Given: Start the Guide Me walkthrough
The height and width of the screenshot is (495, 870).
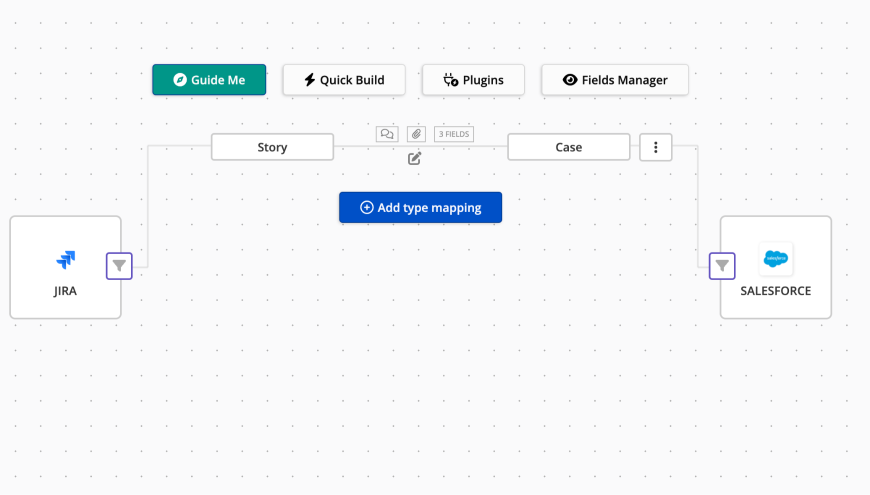Looking at the screenshot, I should (x=209, y=80).
